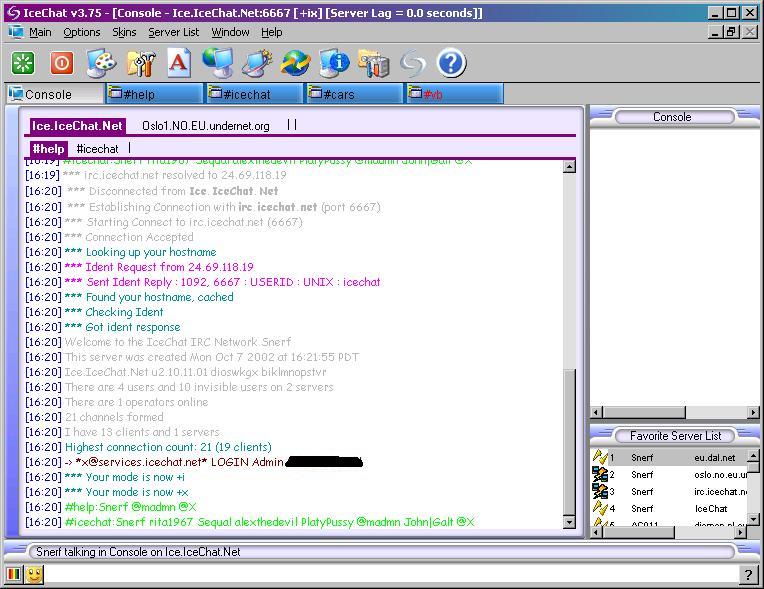Restore the inner Console child window
Screen dimensions: 764x589
(x=731, y=32)
